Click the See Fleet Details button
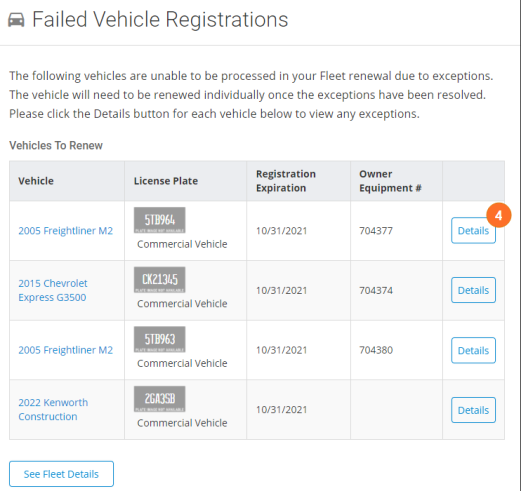Viewport: 521px width, 491px height. (x=61, y=474)
